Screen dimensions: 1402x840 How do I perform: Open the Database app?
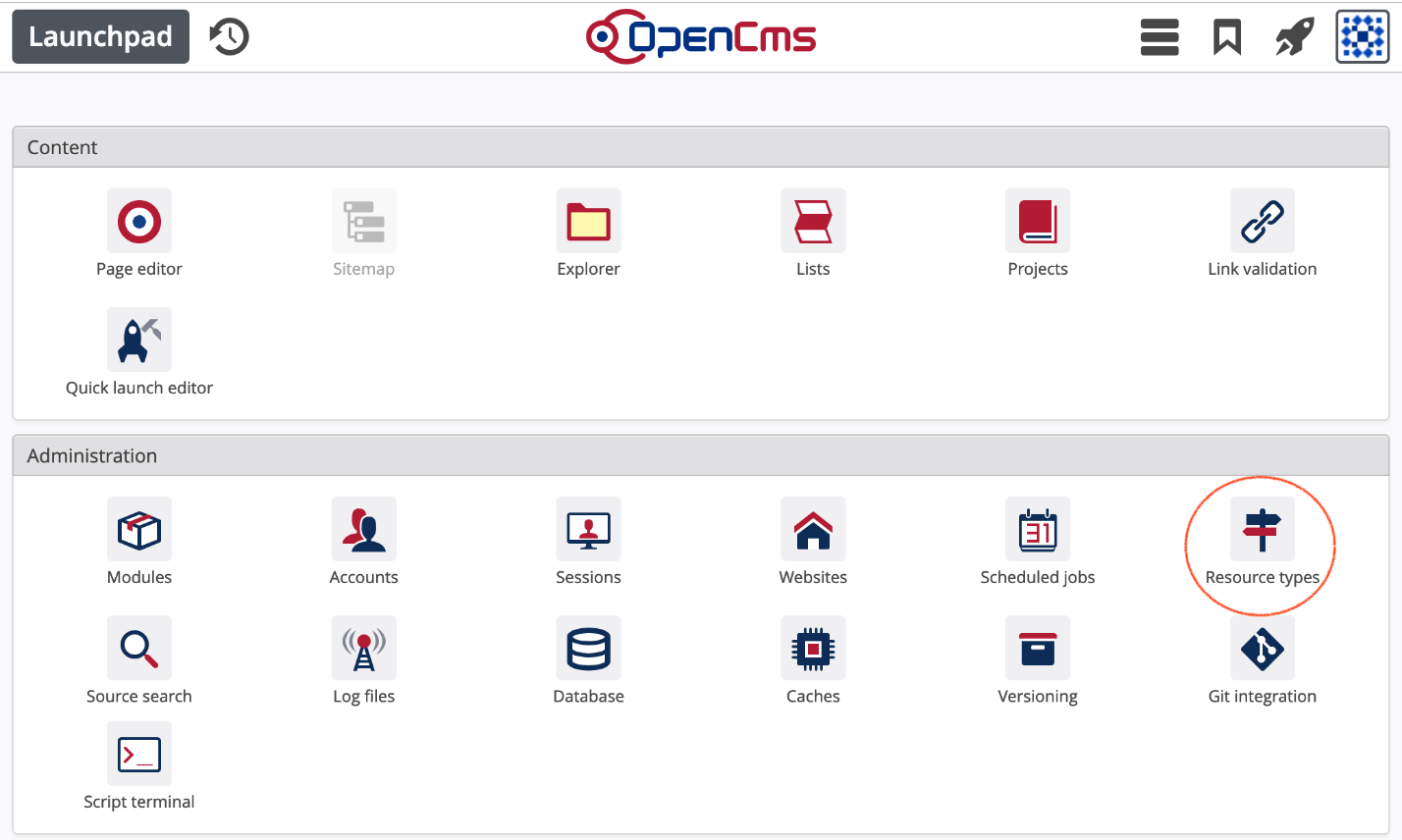[588, 649]
